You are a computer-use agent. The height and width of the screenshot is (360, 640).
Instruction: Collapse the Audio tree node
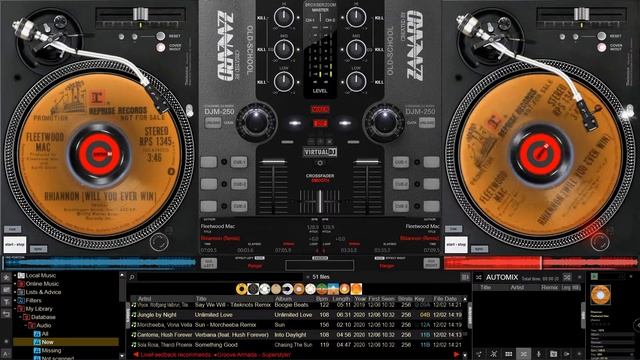tap(25, 326)
